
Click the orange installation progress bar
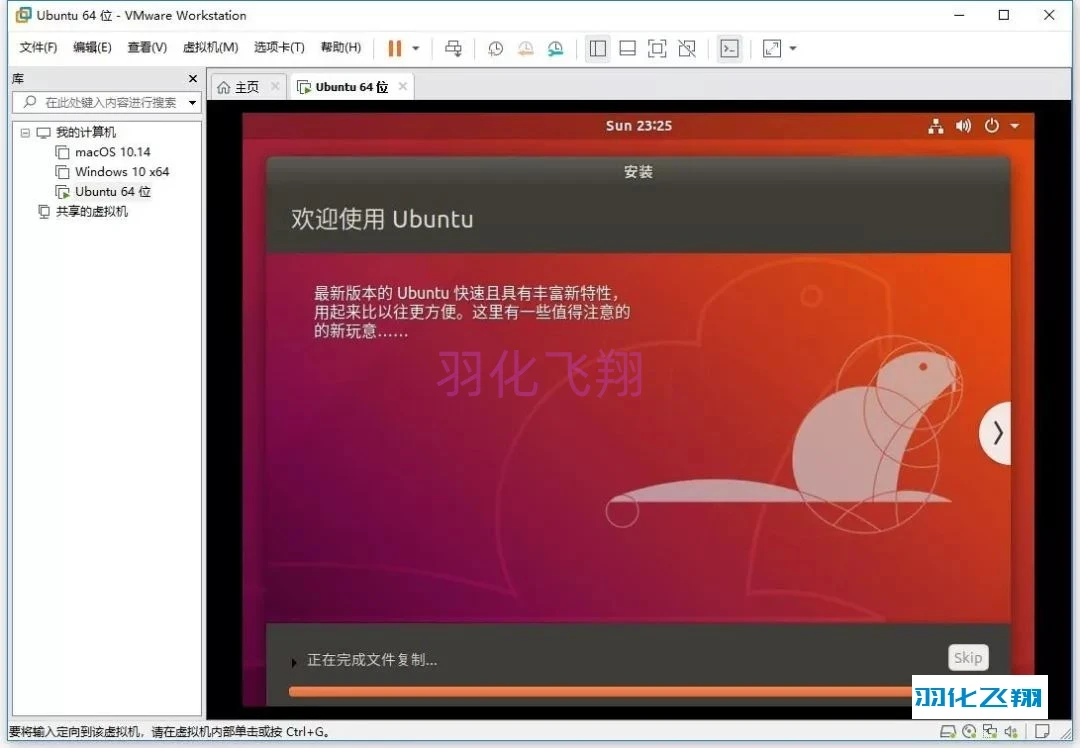point(600,691)
